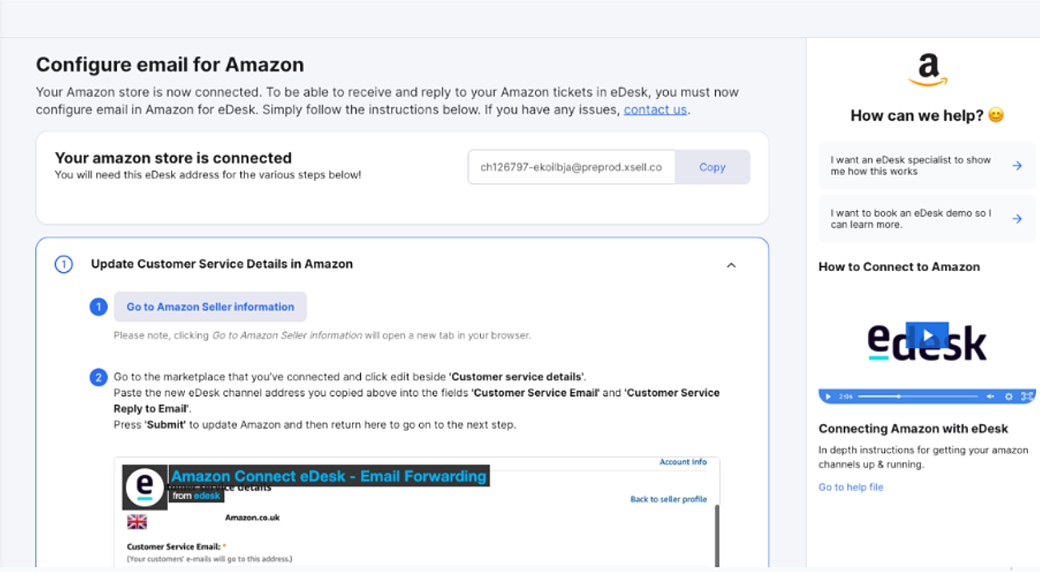The height and width of the screenshot is (572, 1040).
Task: Click the Amazon logo in help panel
Action: click(928, 70)
